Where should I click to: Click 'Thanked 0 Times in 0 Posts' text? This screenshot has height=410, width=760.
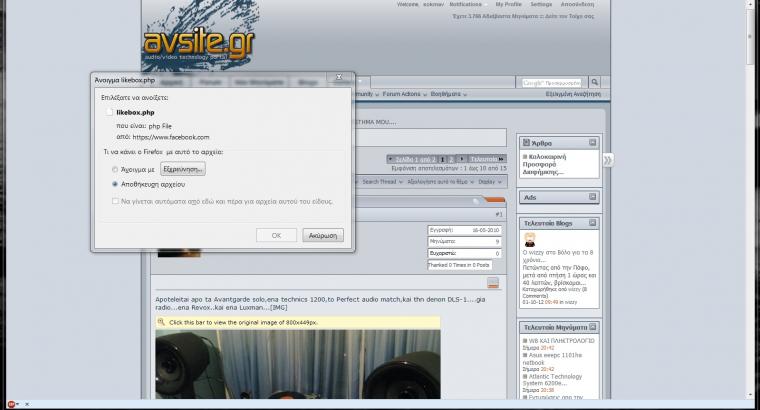click(x=459, y=265)
